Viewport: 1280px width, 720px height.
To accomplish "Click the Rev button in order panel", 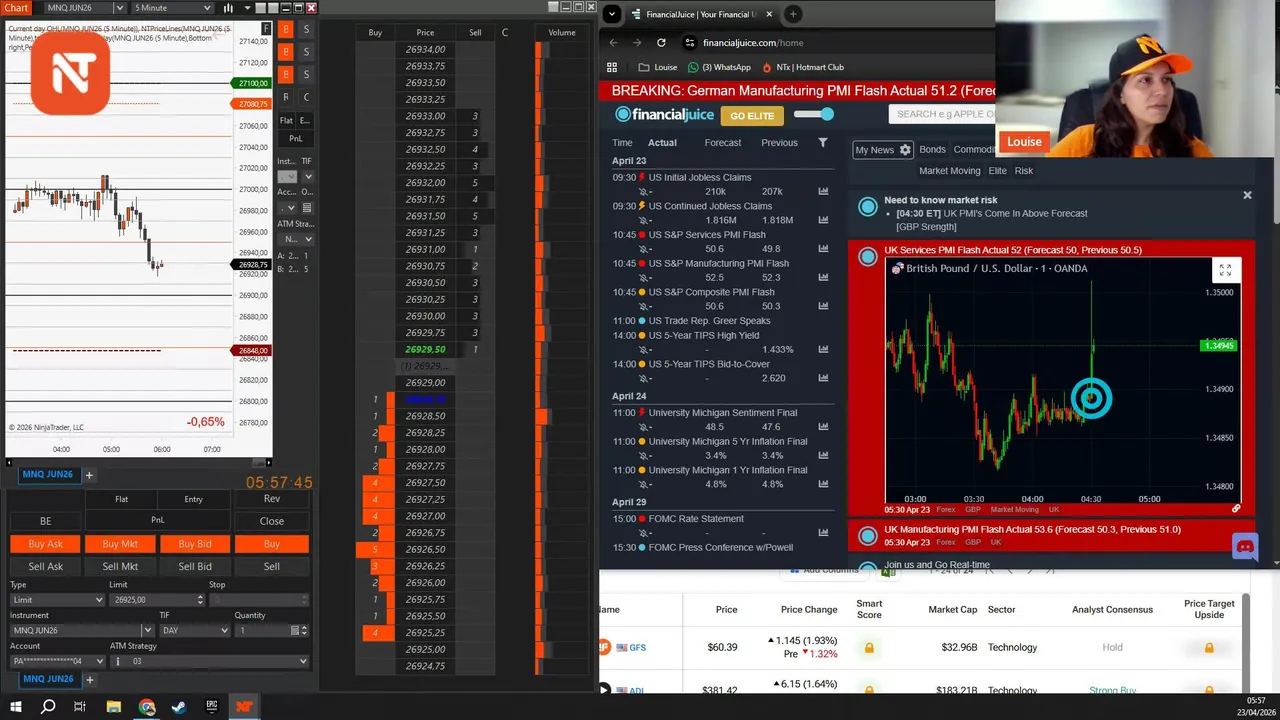I will pos(272,499).
